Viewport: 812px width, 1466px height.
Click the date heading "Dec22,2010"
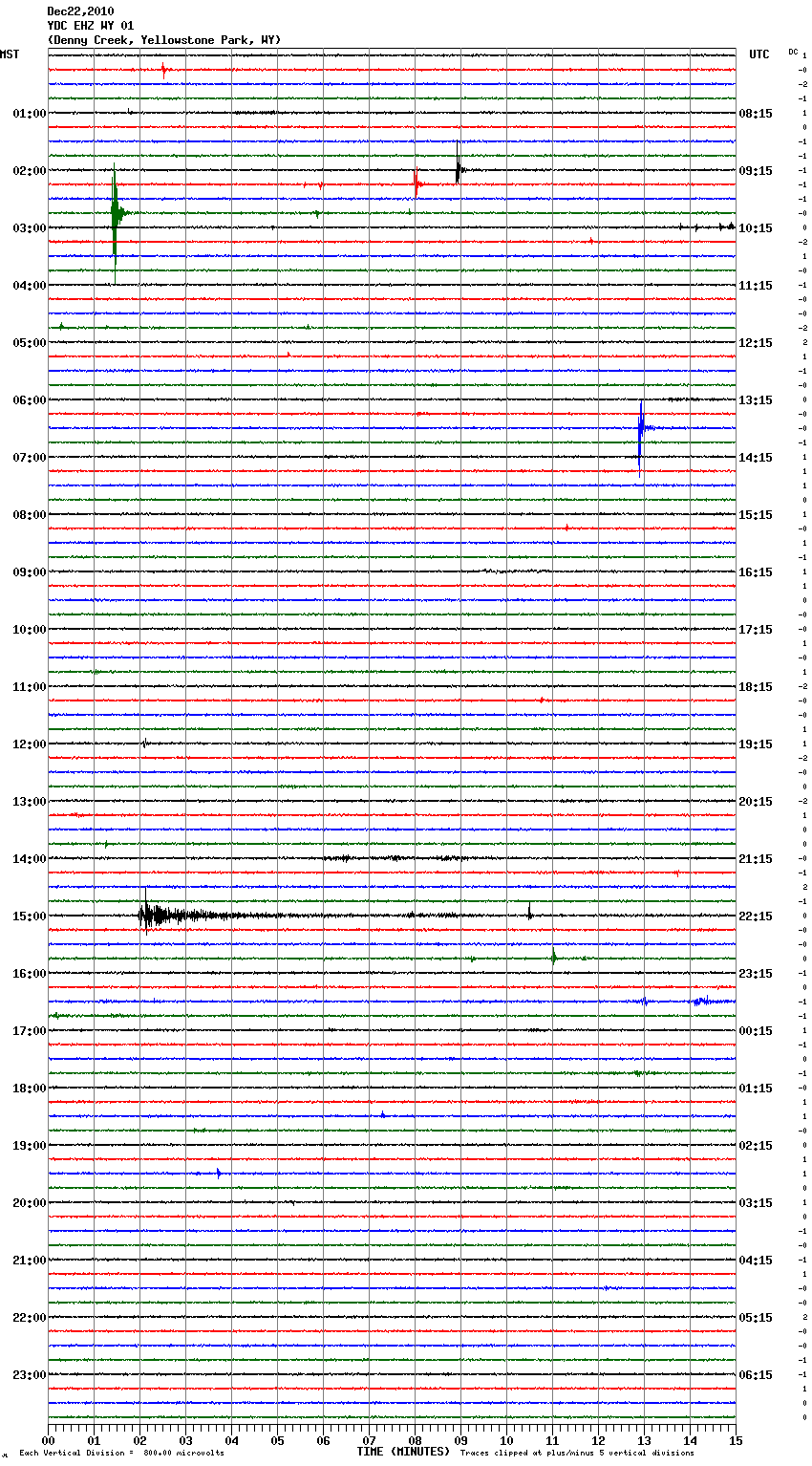(80, 11)
